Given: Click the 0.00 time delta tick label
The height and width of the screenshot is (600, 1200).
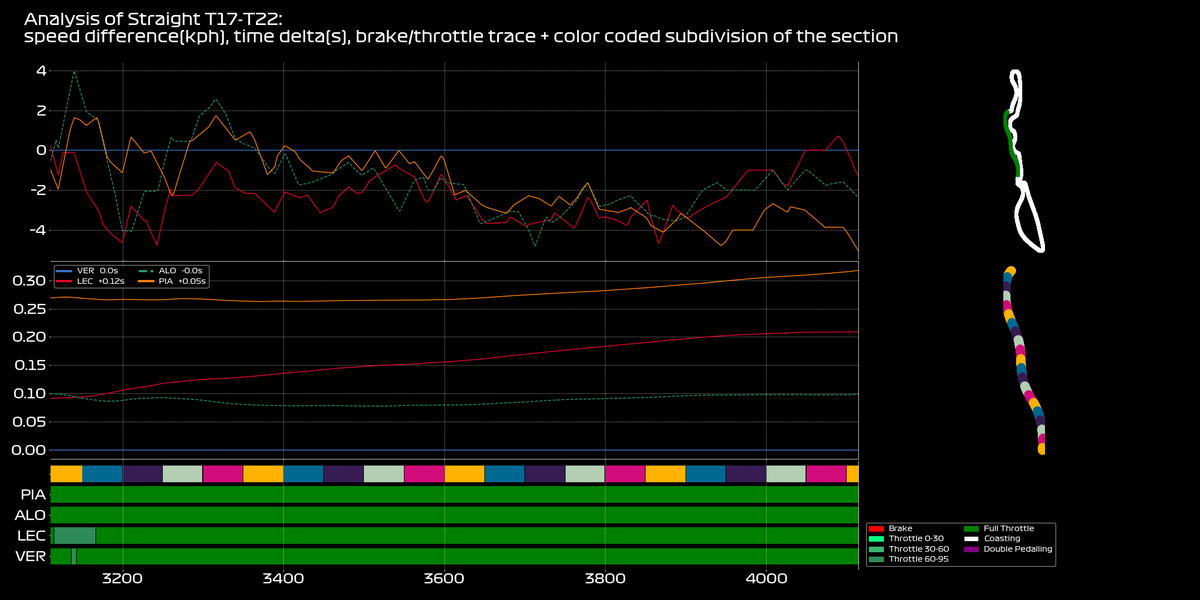Looking at the screenshot, I should pos(27,450).
